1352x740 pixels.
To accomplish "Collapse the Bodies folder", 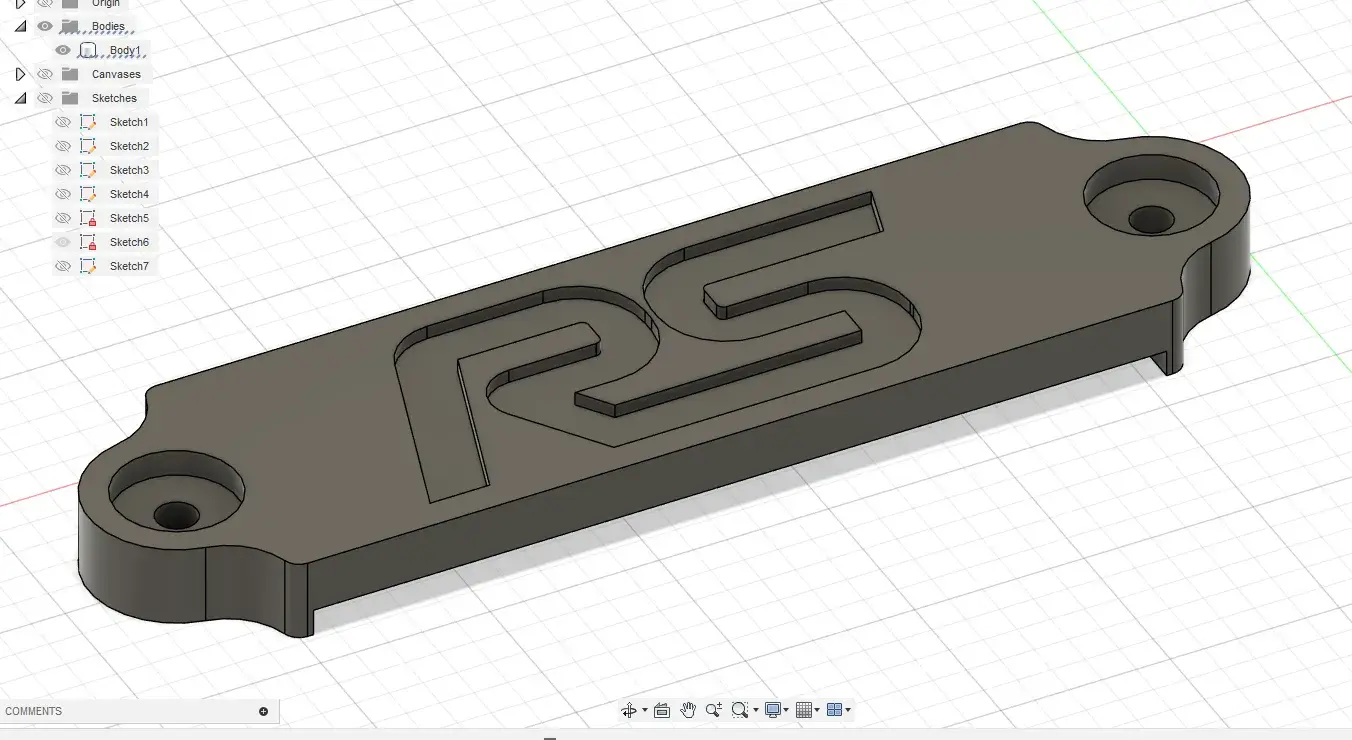I will click(20, 26).
